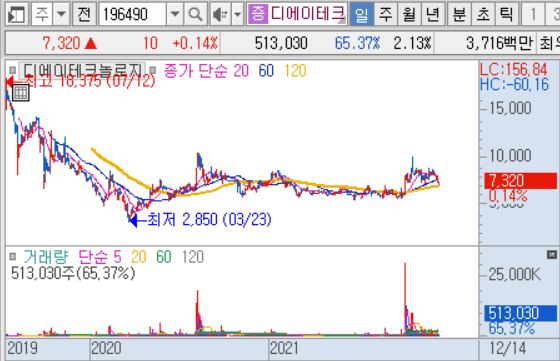Click the 2020 date axis label

click(106, 348)
